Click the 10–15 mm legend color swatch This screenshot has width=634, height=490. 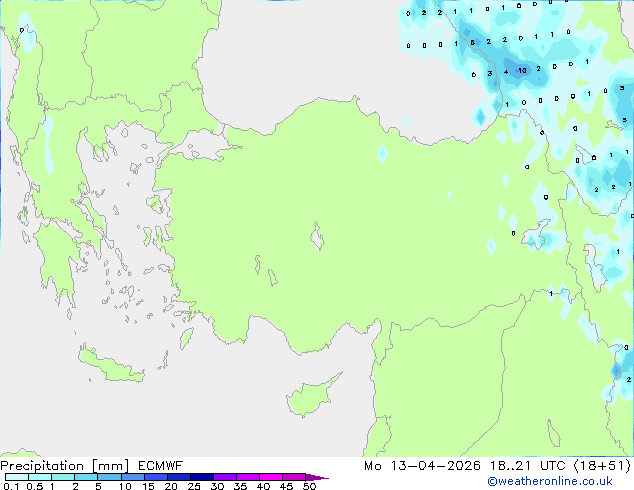coord(132,477)
